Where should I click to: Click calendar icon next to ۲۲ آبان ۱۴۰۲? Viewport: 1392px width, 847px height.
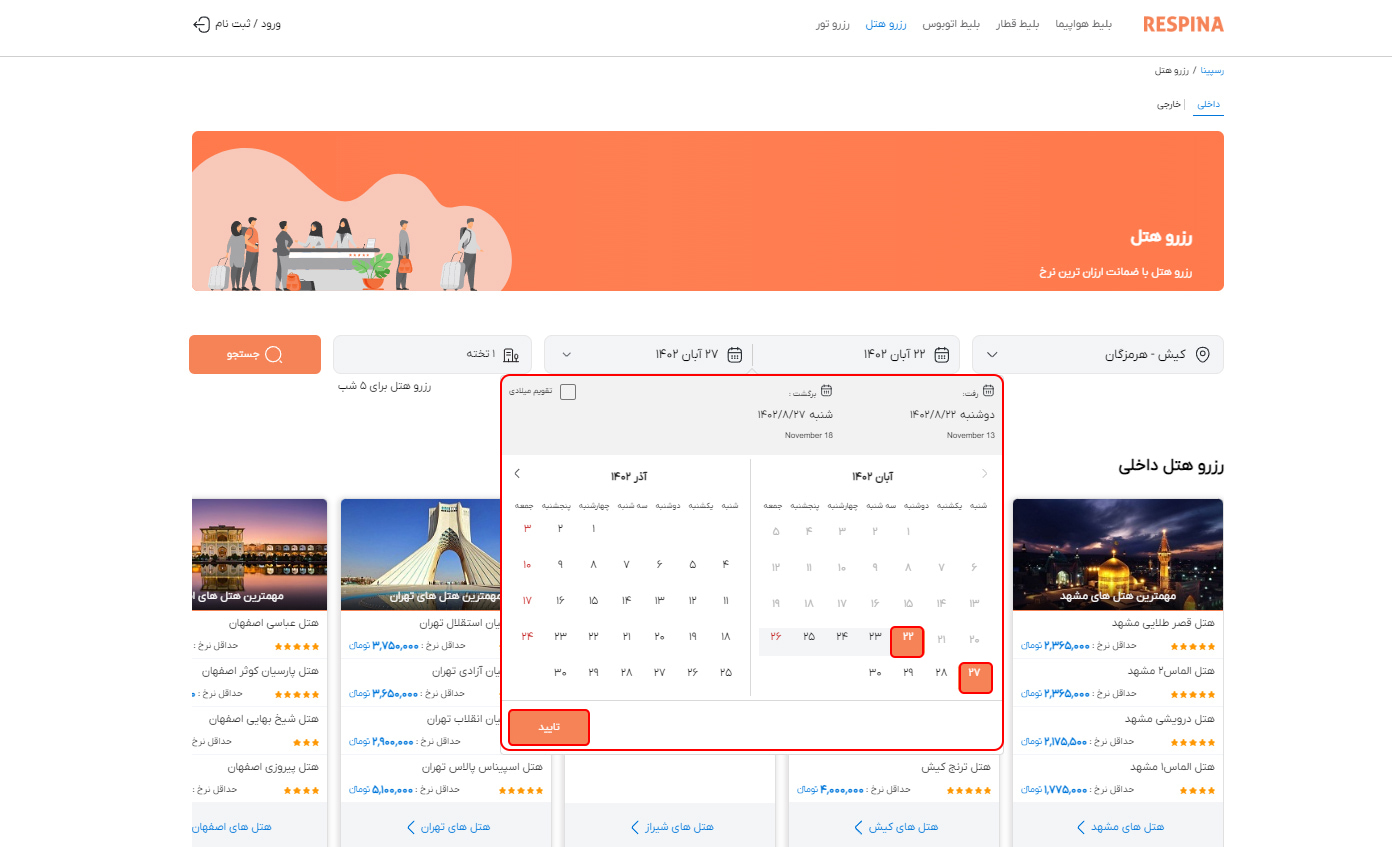[941, 355]
